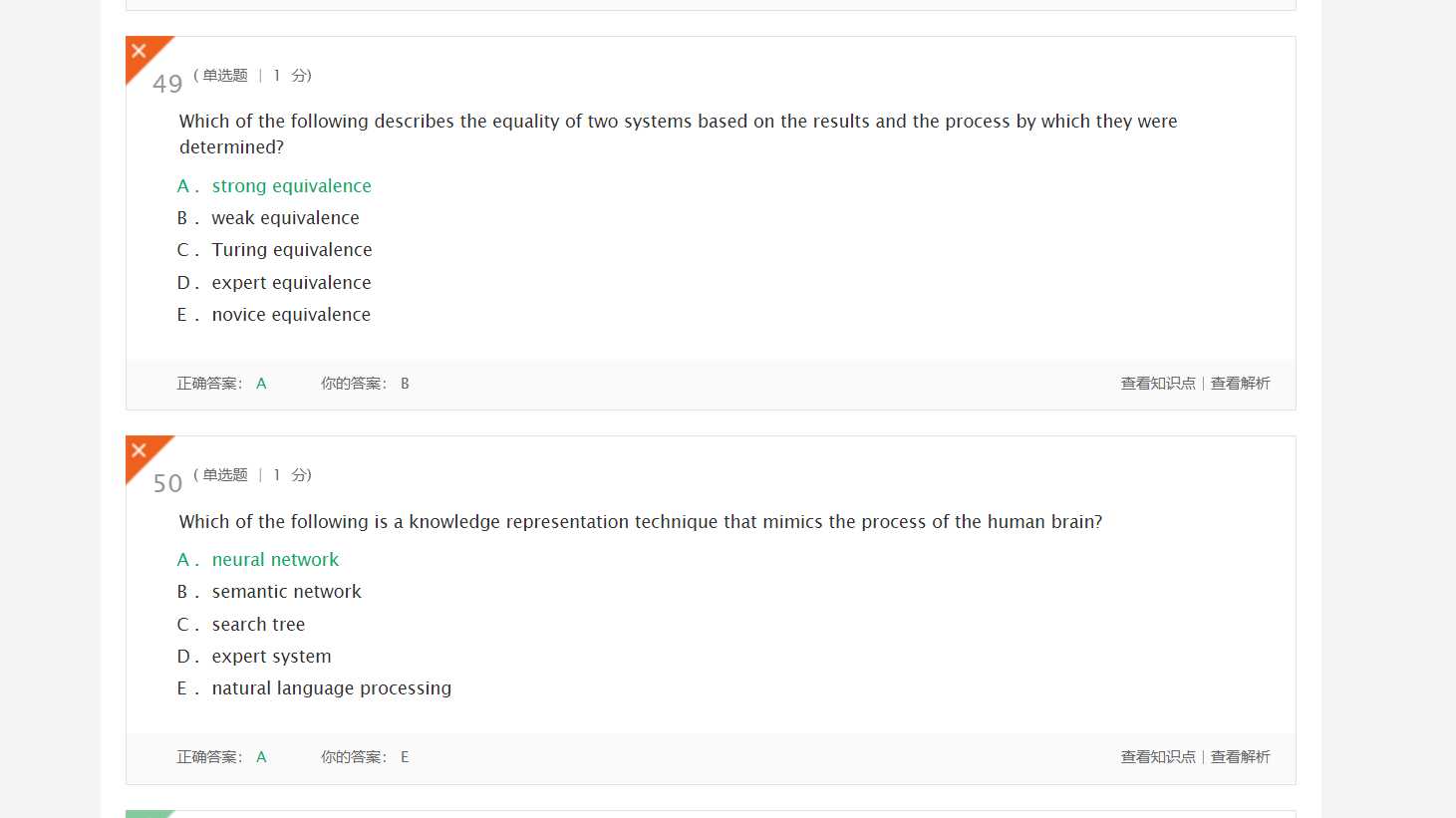View 查看知识点 for question 50
This screenshot has height=818, width=1456.
pyautogui.click(x=1158, y=757)
